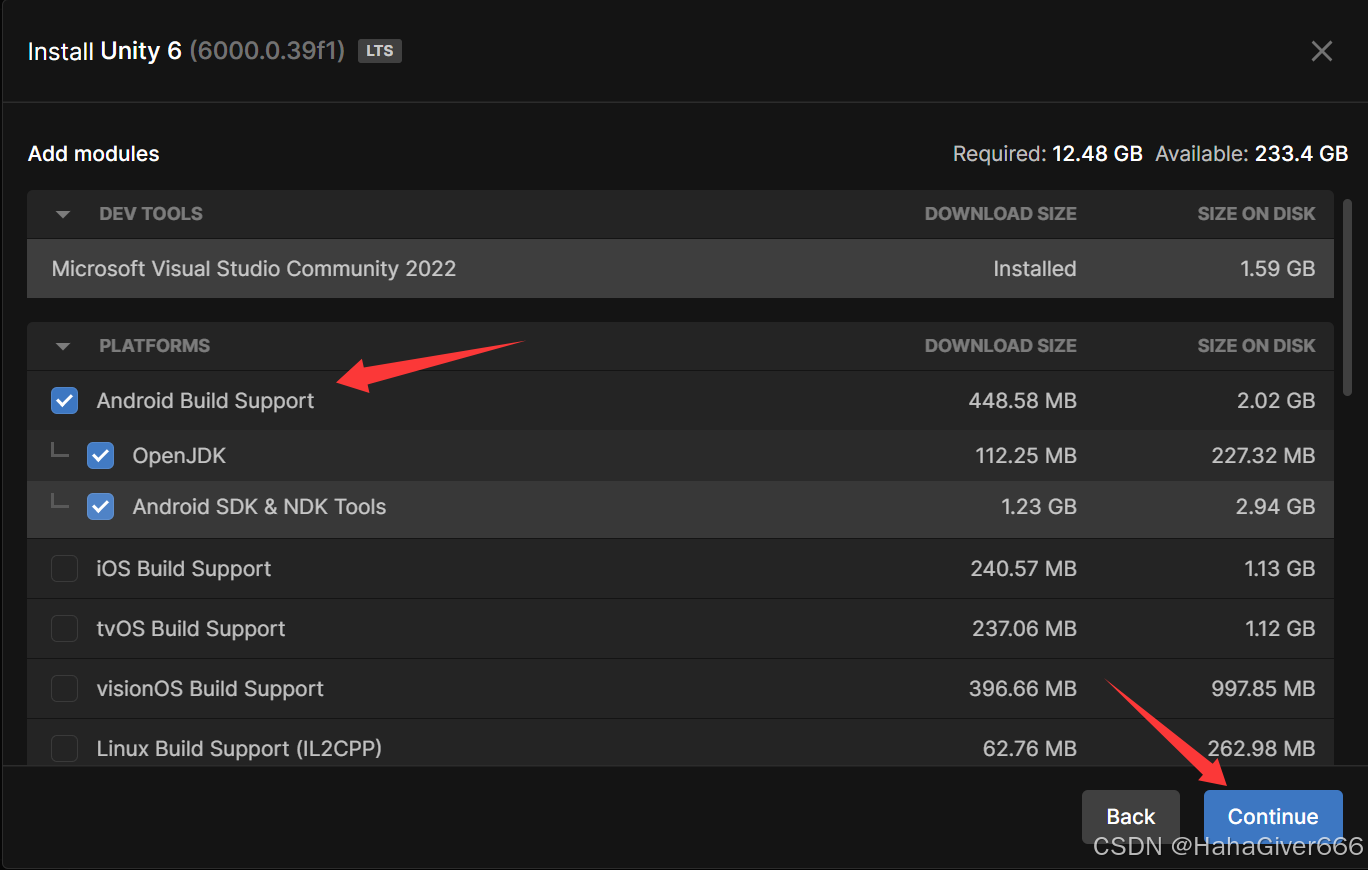Viewport: 1368px width, 870px height.
Task: Enable Linux Build Support (IL2CPP) checkbox
Action: point(64,749)
